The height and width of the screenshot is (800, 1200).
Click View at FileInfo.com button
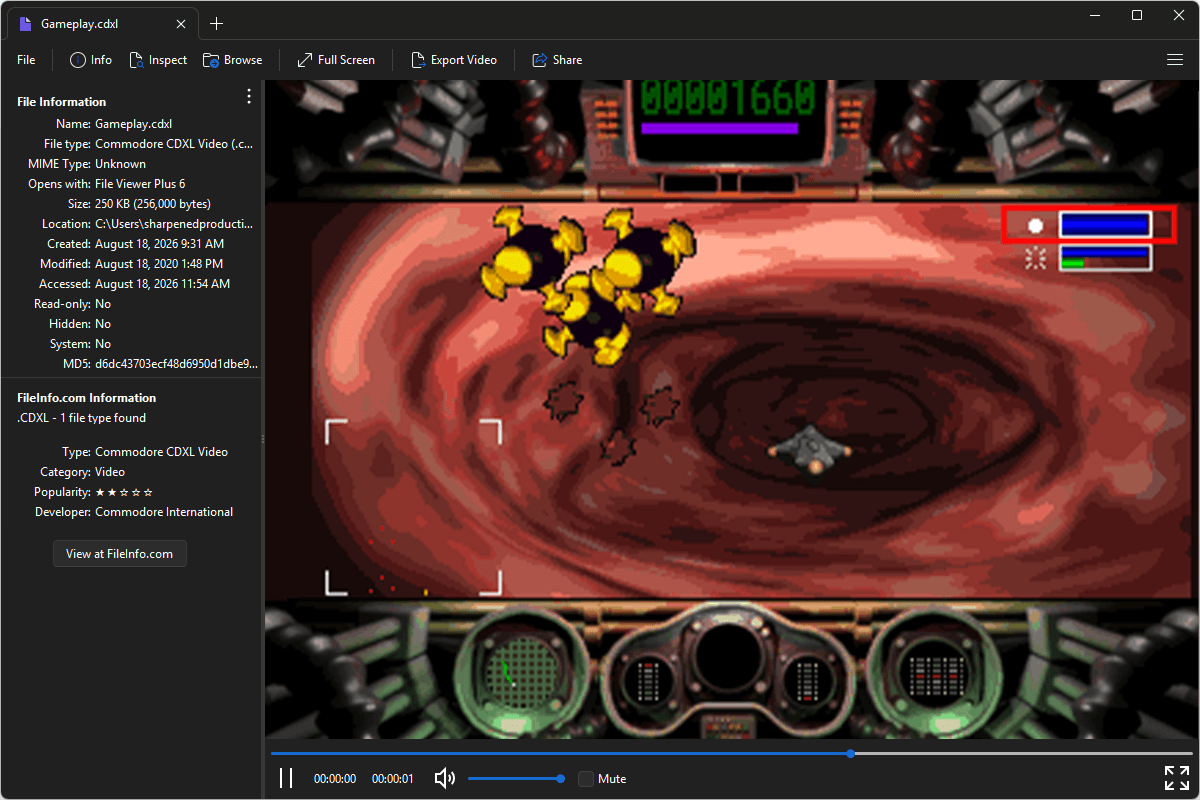120,553
